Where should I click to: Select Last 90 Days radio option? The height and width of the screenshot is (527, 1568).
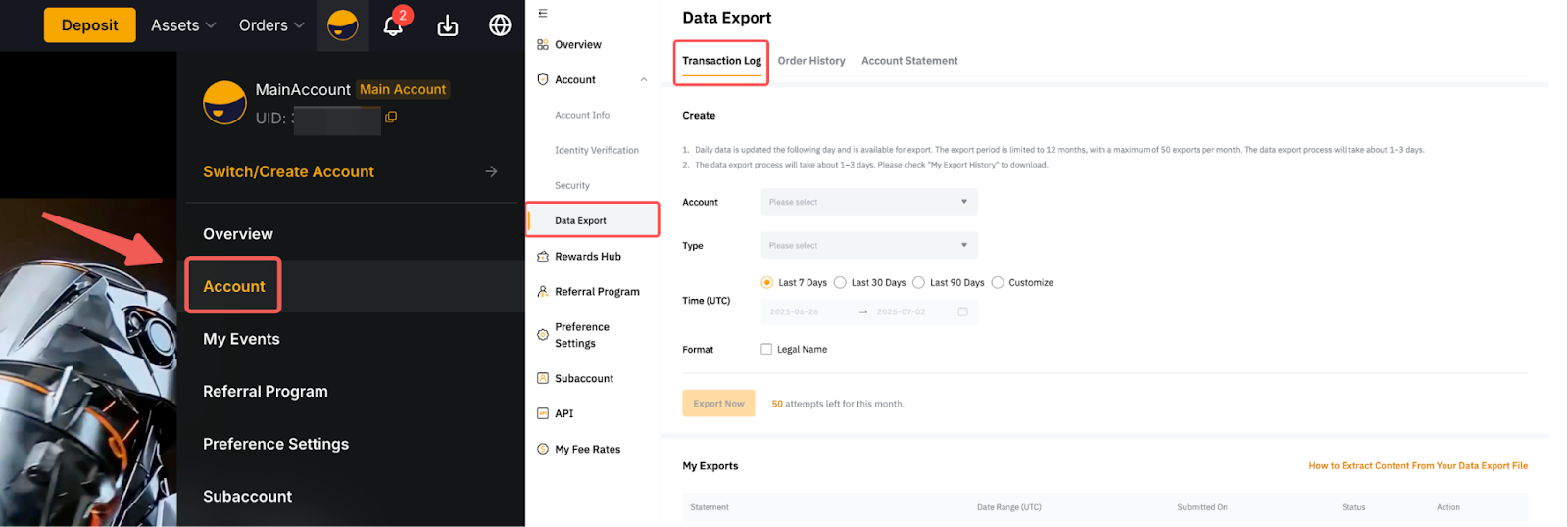(x=919, y=283)
